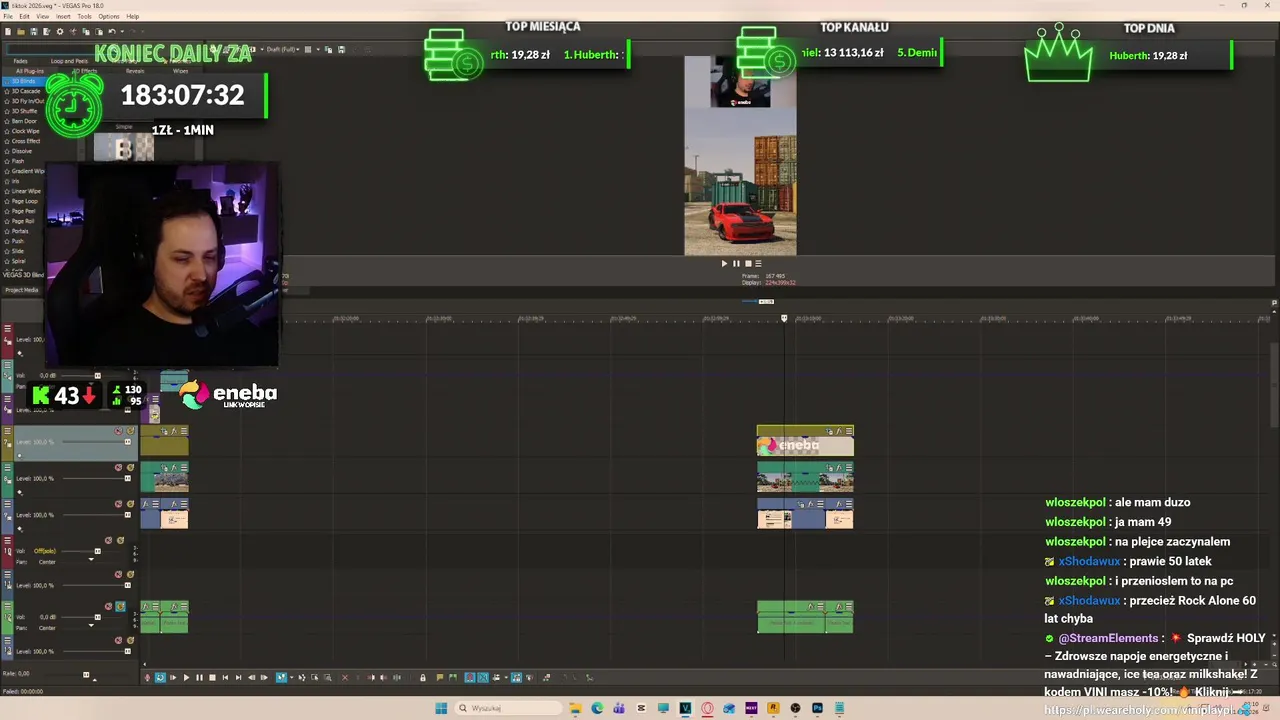Toggle Loop Playback in timeline transport
This screenshot has width=1280, height=720.
160,678
